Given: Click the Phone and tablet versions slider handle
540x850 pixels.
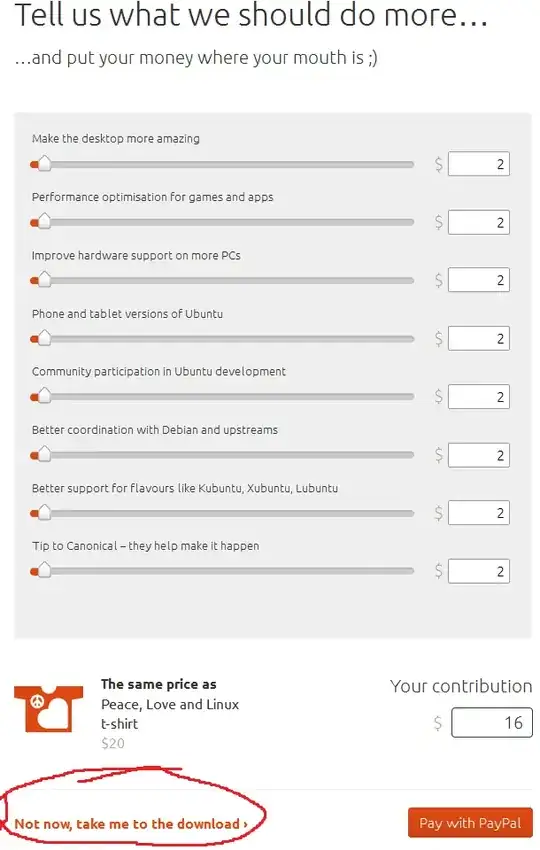Looking at the screenshot, I should (x=44, y=338).
